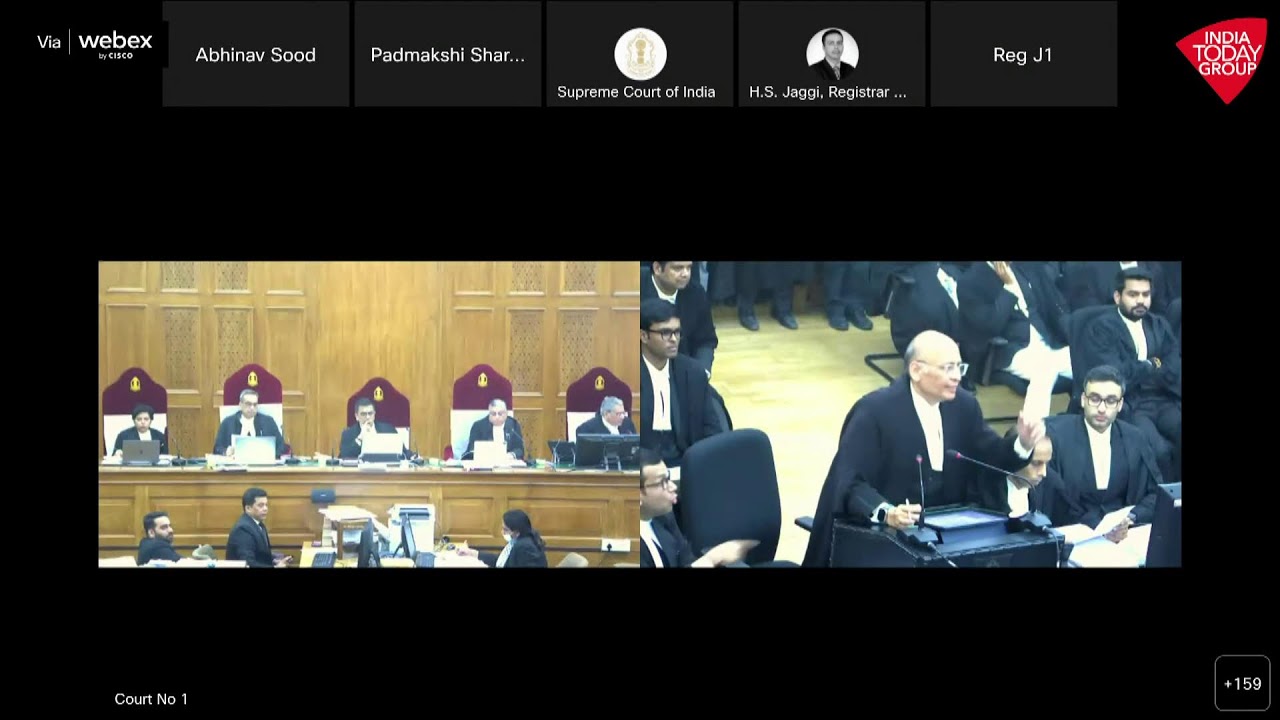Select the judges' bench video feed
The height and width of the screenshot is (720, 1280).
(369, 414)
